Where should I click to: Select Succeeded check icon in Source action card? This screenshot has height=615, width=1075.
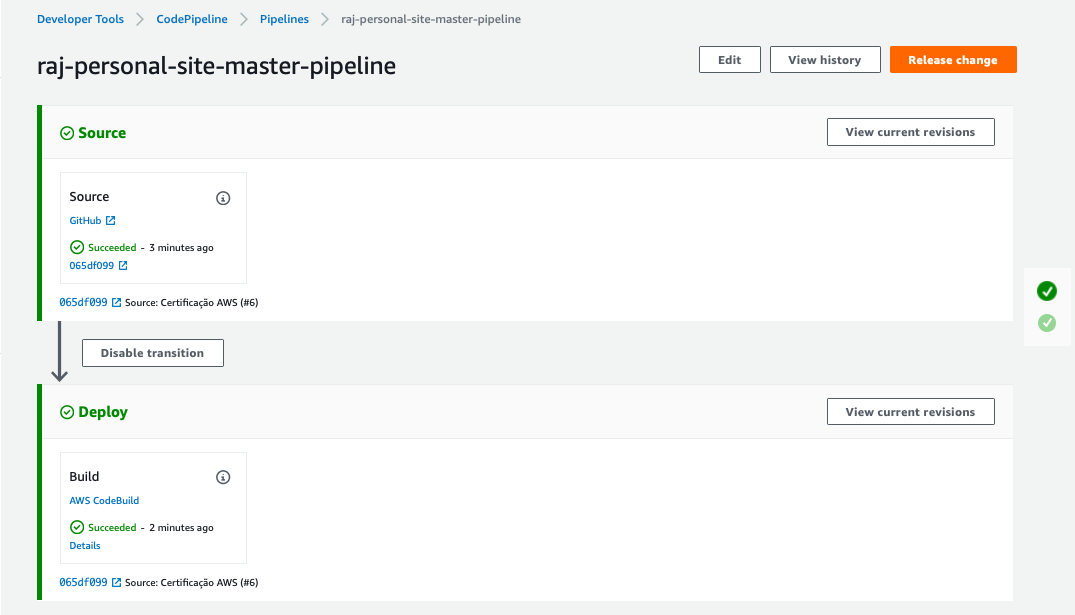coord(77,247)
